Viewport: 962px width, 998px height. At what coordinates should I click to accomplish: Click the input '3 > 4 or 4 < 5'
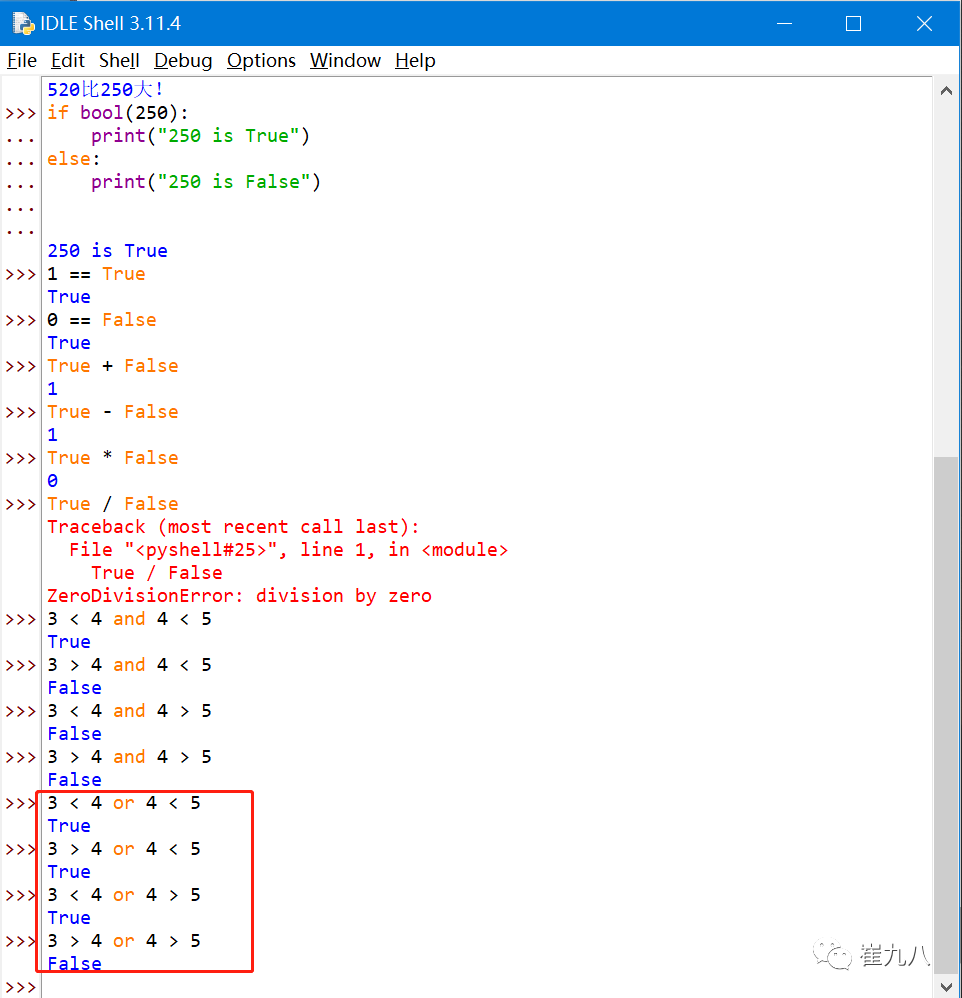pos(124,848)
